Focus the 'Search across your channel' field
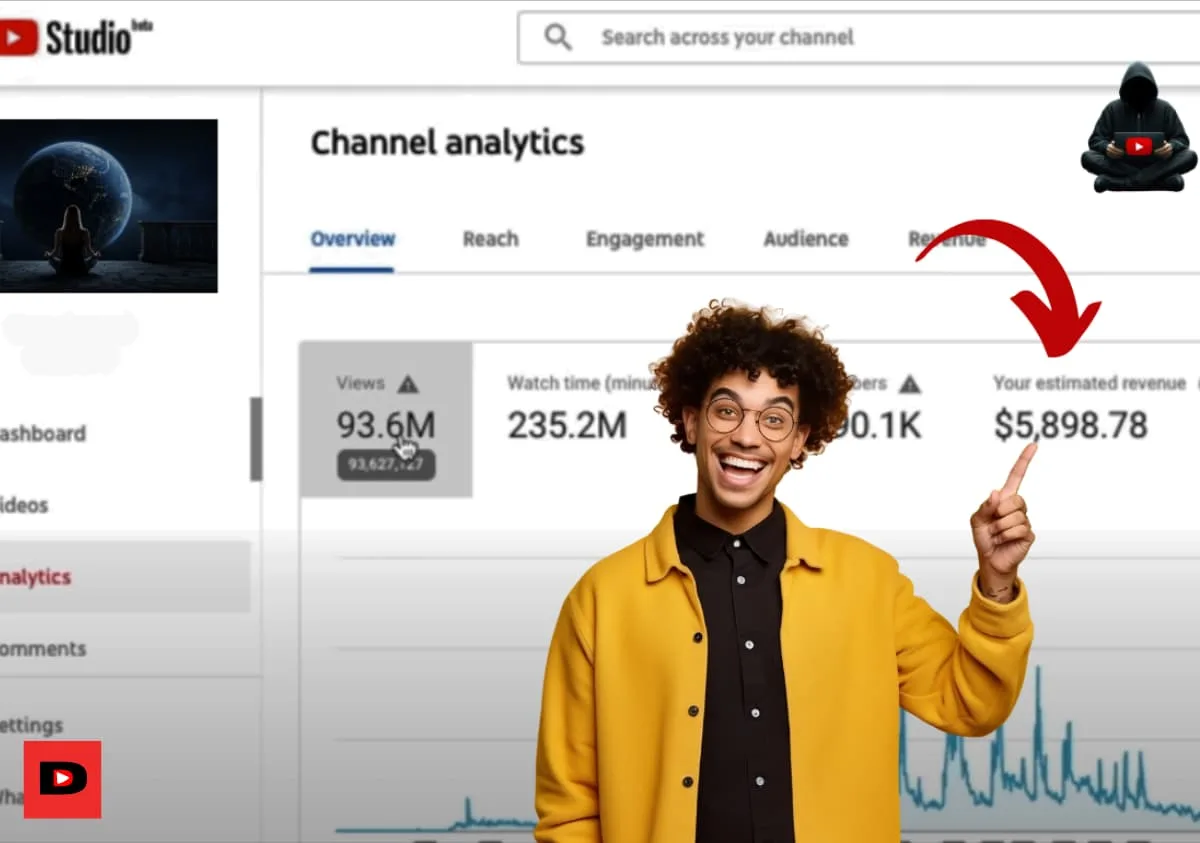Viewport: 1200px width, 843px height. (x=800, y=38)
